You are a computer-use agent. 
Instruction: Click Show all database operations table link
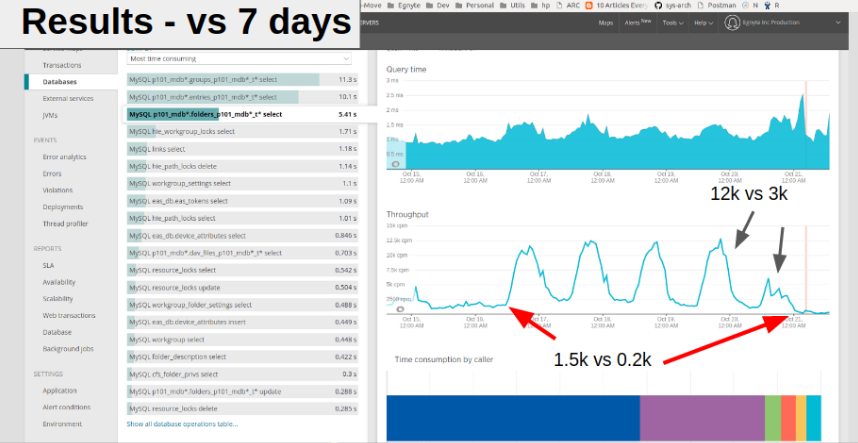(x=182, y=424)
